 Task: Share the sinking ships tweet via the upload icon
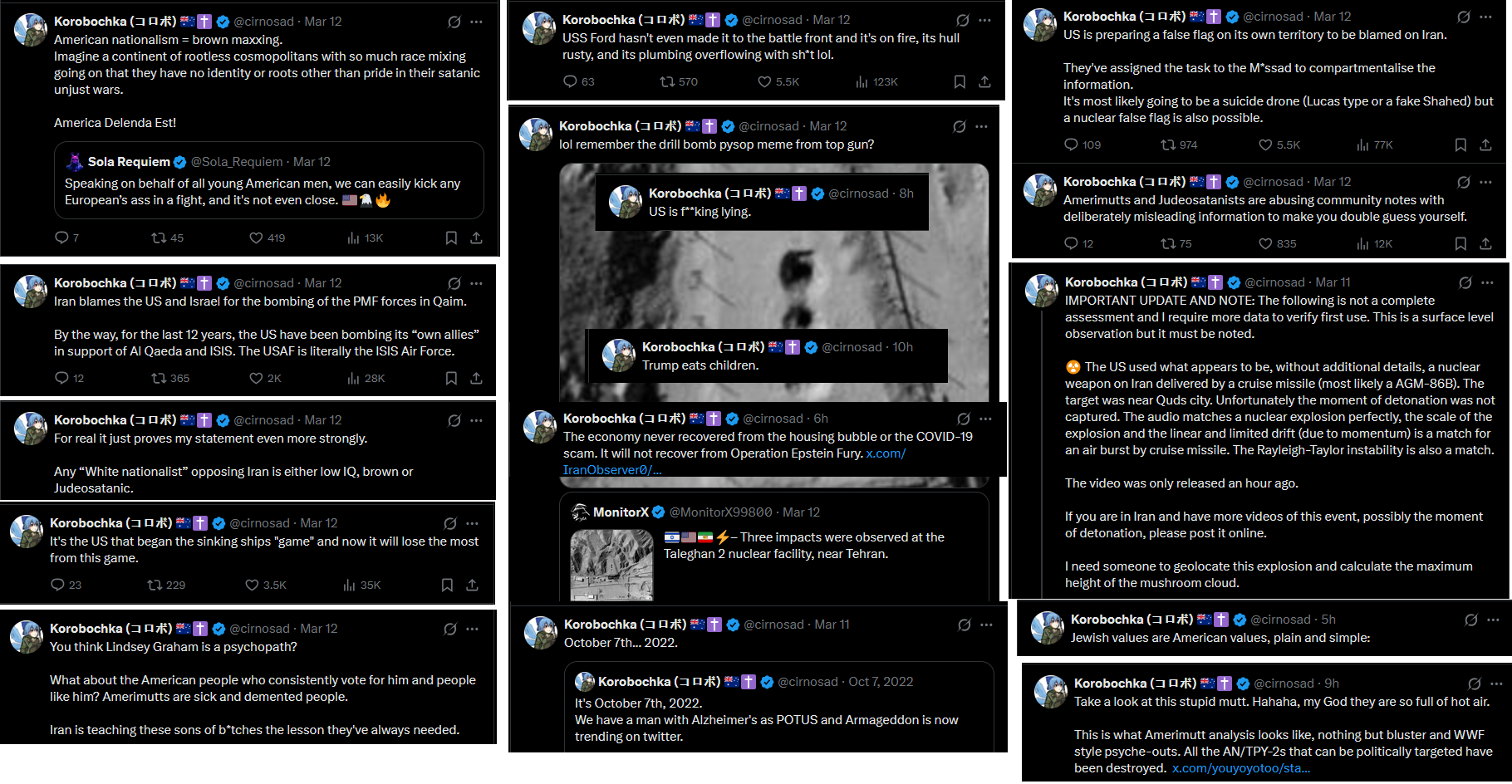tap(472, 585)
